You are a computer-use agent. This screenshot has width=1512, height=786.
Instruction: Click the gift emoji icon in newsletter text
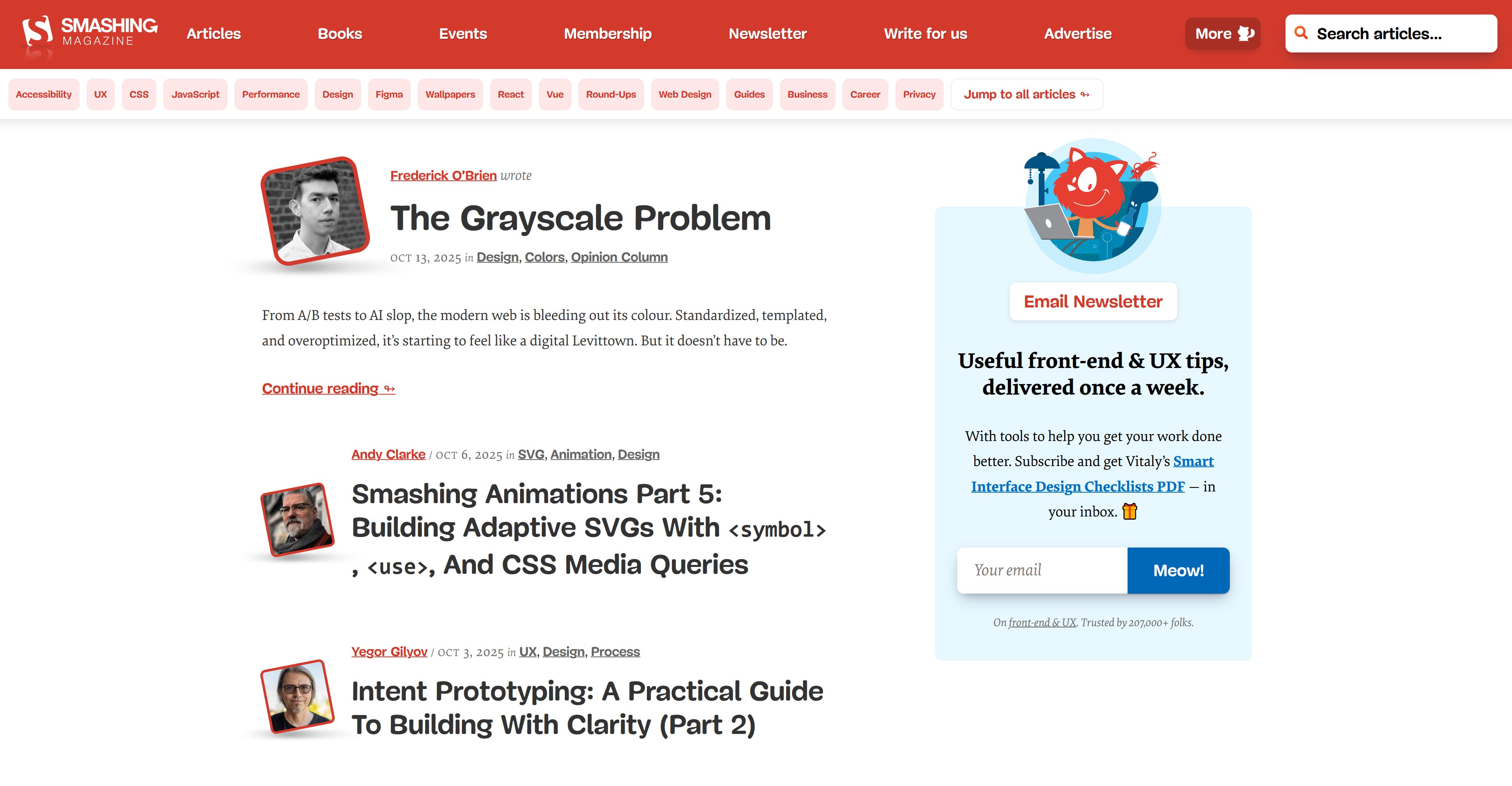coord(1129,512)
